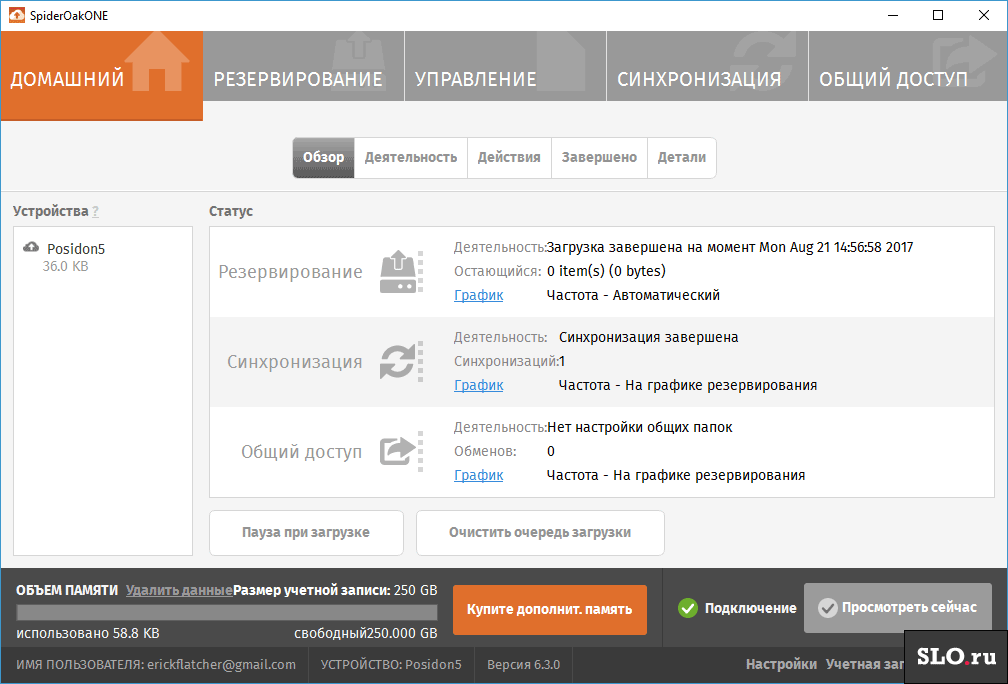Close the SpiderOakONE window
The height and width of the screenshot is (684, 1008).
984,15
